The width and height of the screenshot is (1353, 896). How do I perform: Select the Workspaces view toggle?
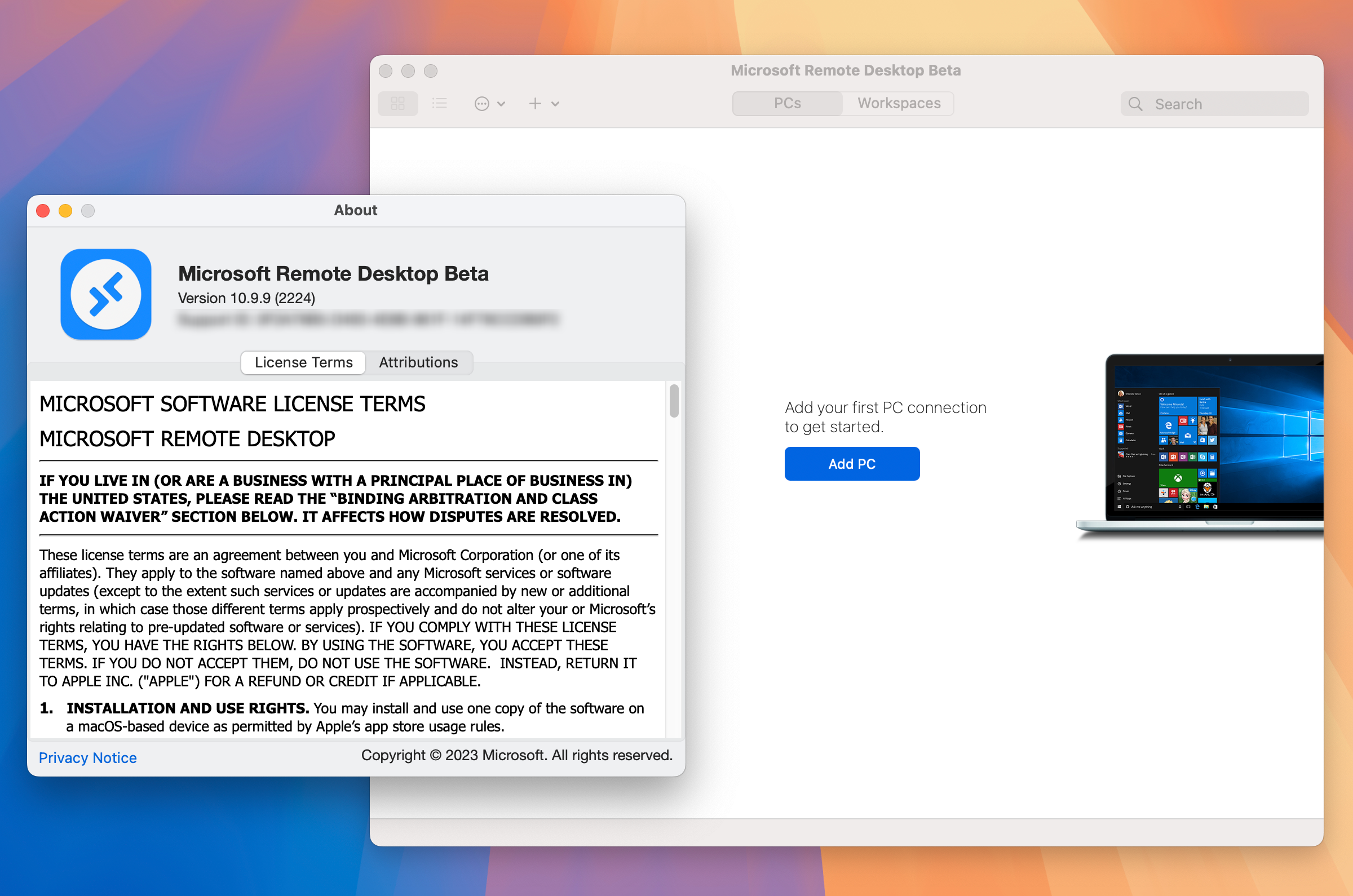(x=896, y=103)
